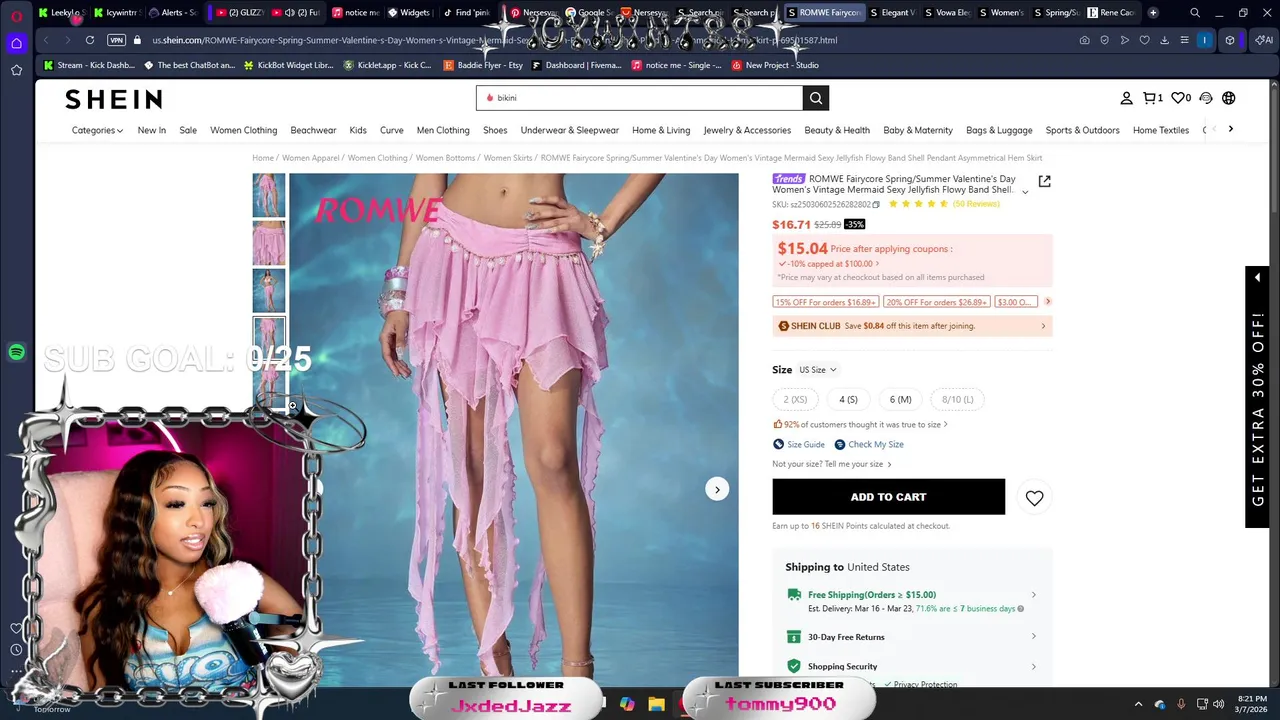Open File Explorer from taskbar
Viewport: 1280px width, 720px height.
pos(656,704)
